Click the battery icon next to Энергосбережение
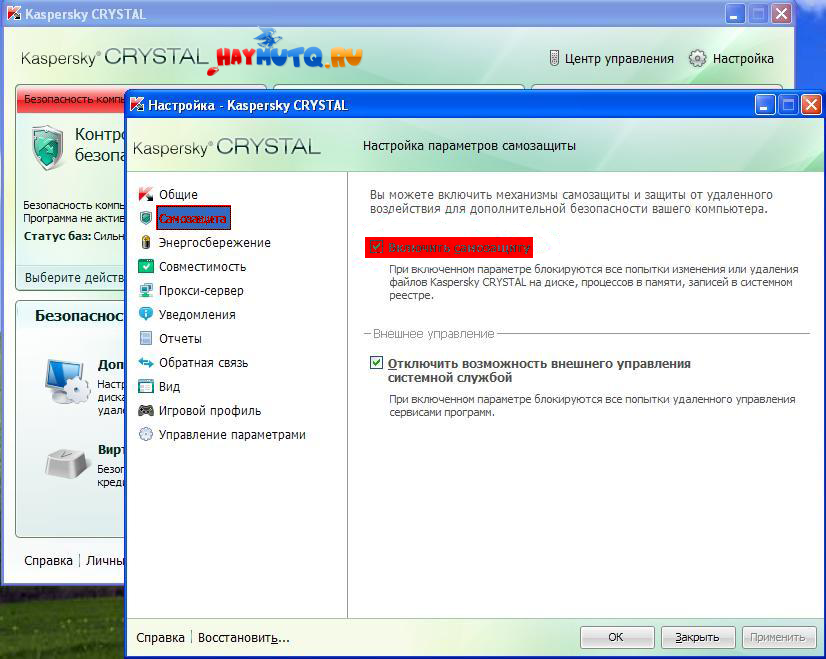 [x=146, y=242]
